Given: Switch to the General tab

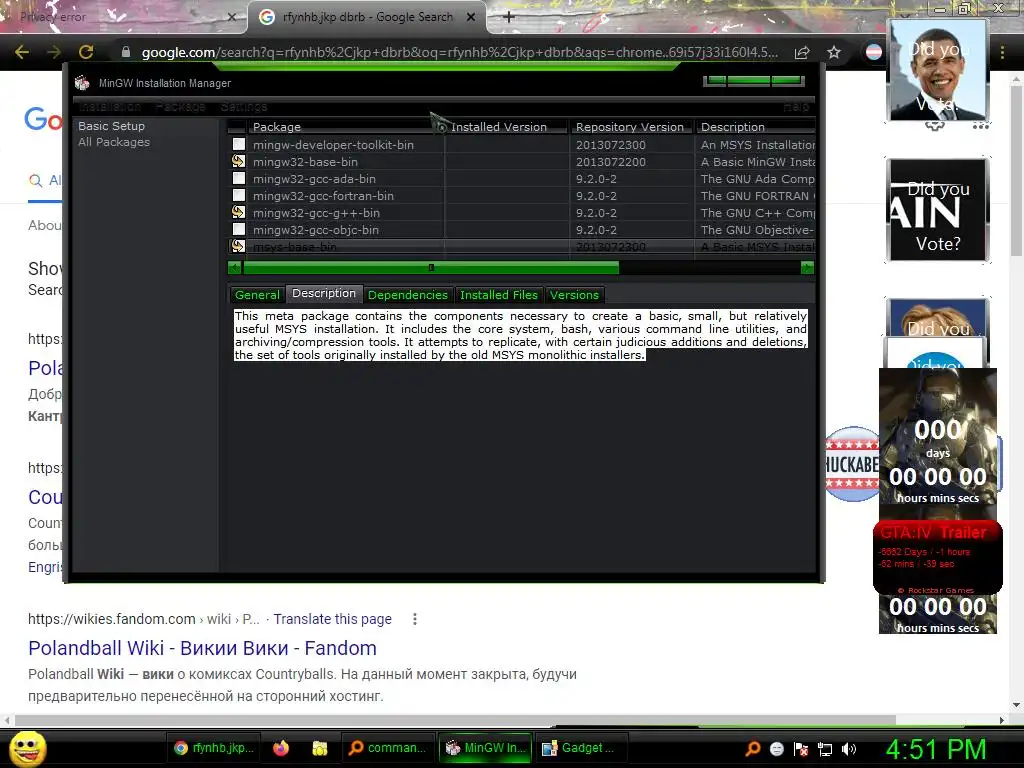Looking at the screenshot, I should point(257,295).
